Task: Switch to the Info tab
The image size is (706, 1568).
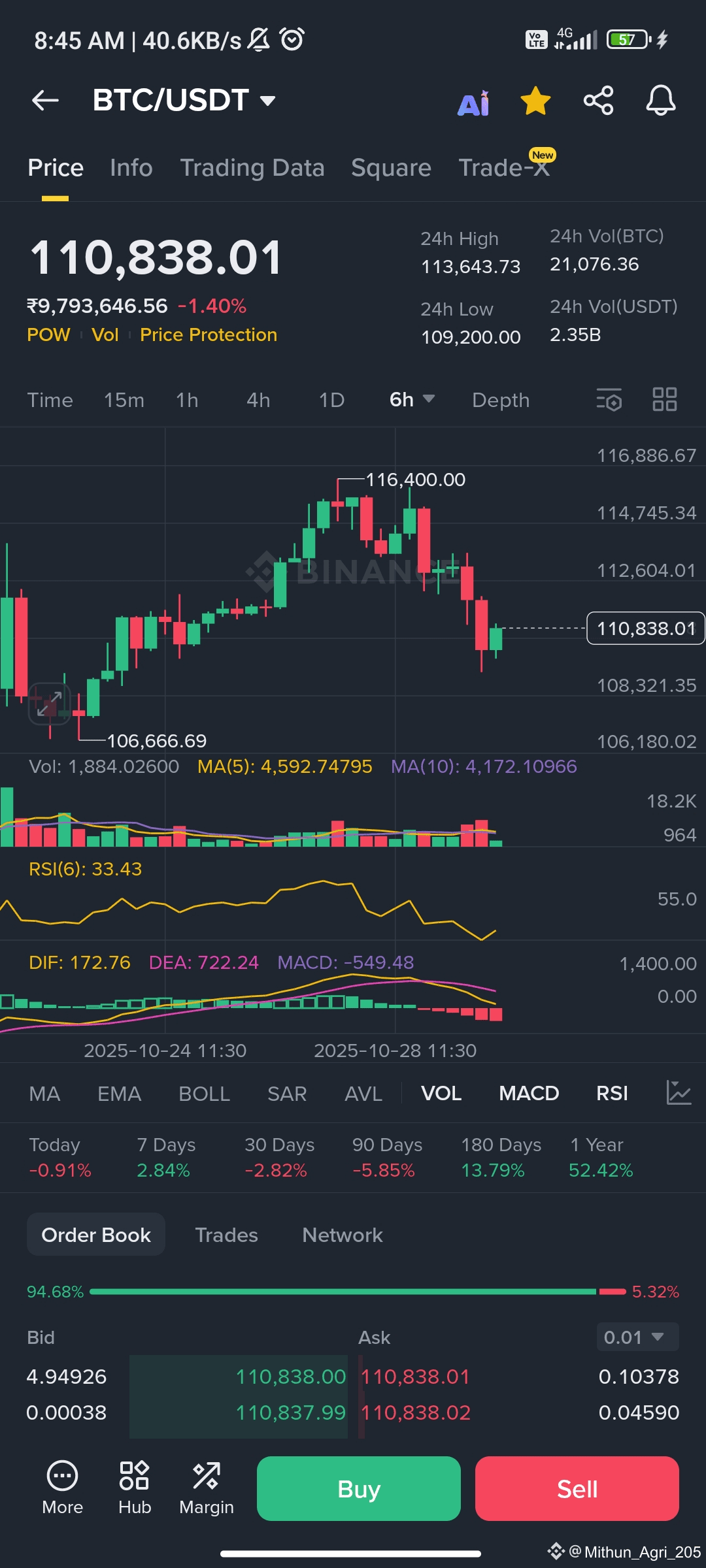Action: [x=131, y=168]
